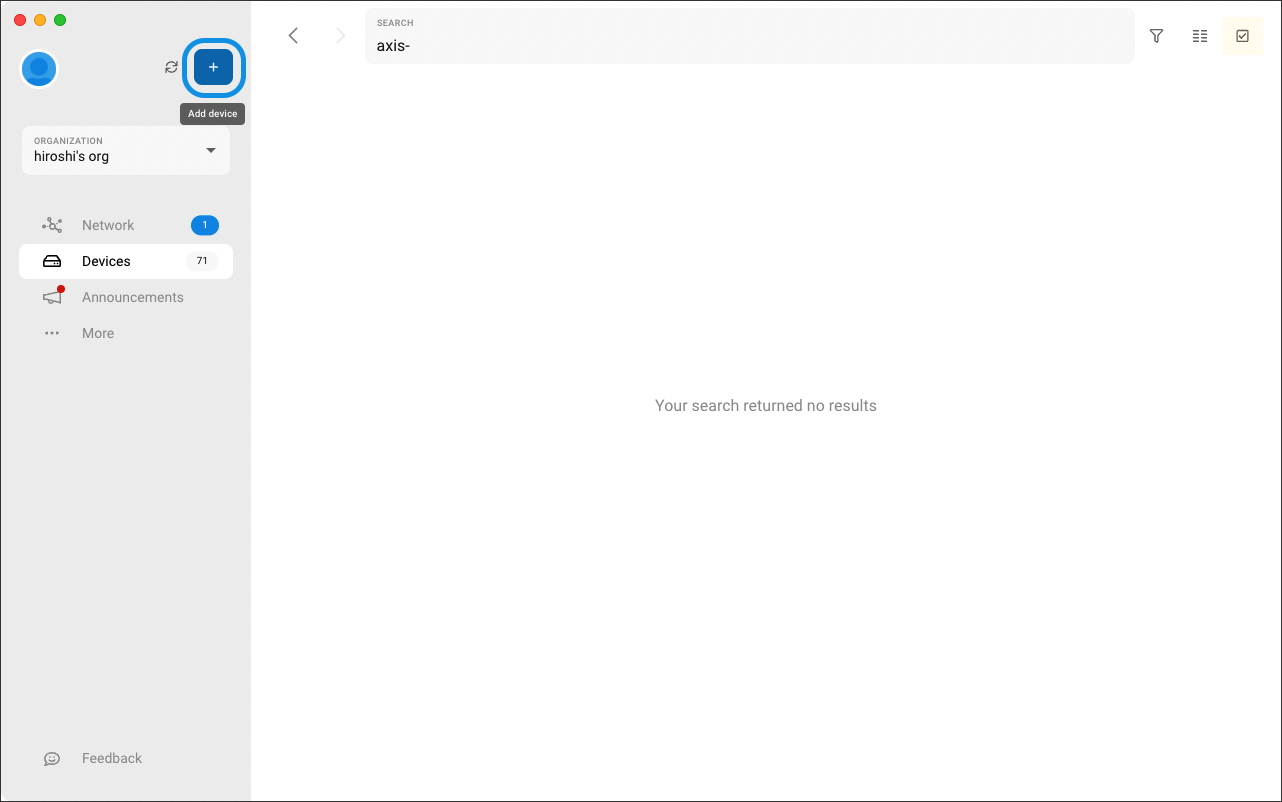1282x802 pixels.
Task: Open Announcements in the sidebar
Action: (126, 297)
